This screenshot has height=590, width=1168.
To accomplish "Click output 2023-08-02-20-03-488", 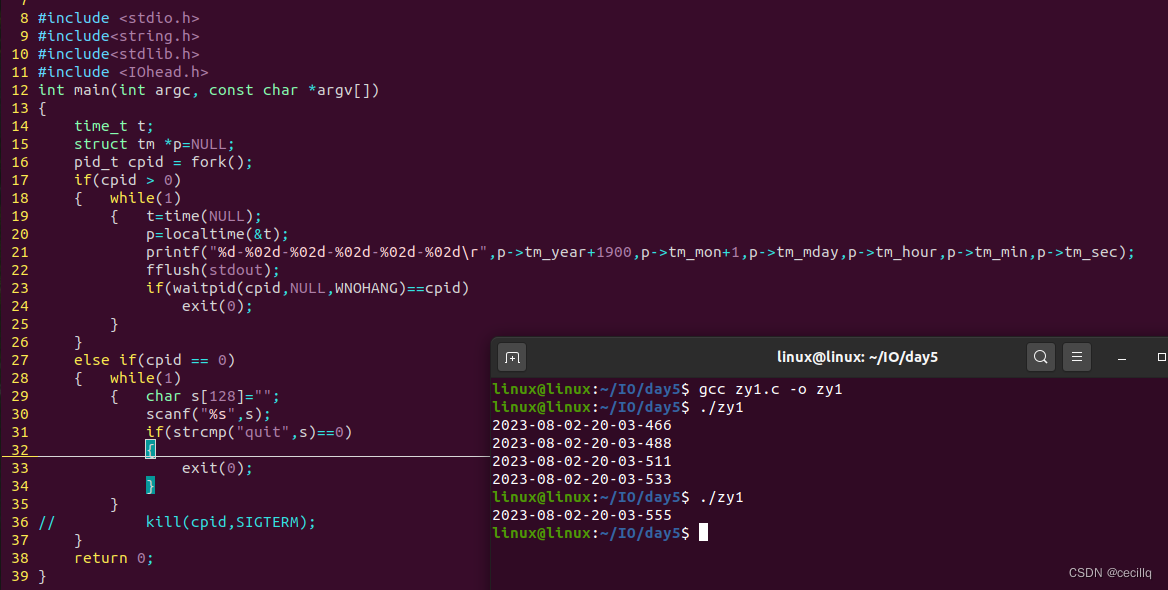I will (582, 443).
